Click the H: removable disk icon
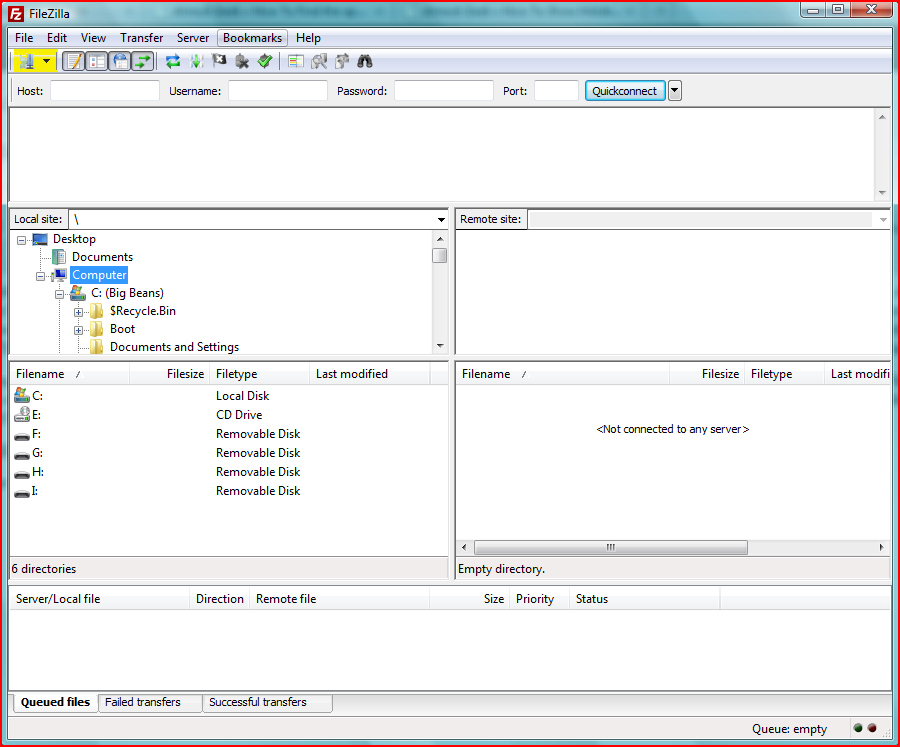900x747 pixels. tap(22, 474)
